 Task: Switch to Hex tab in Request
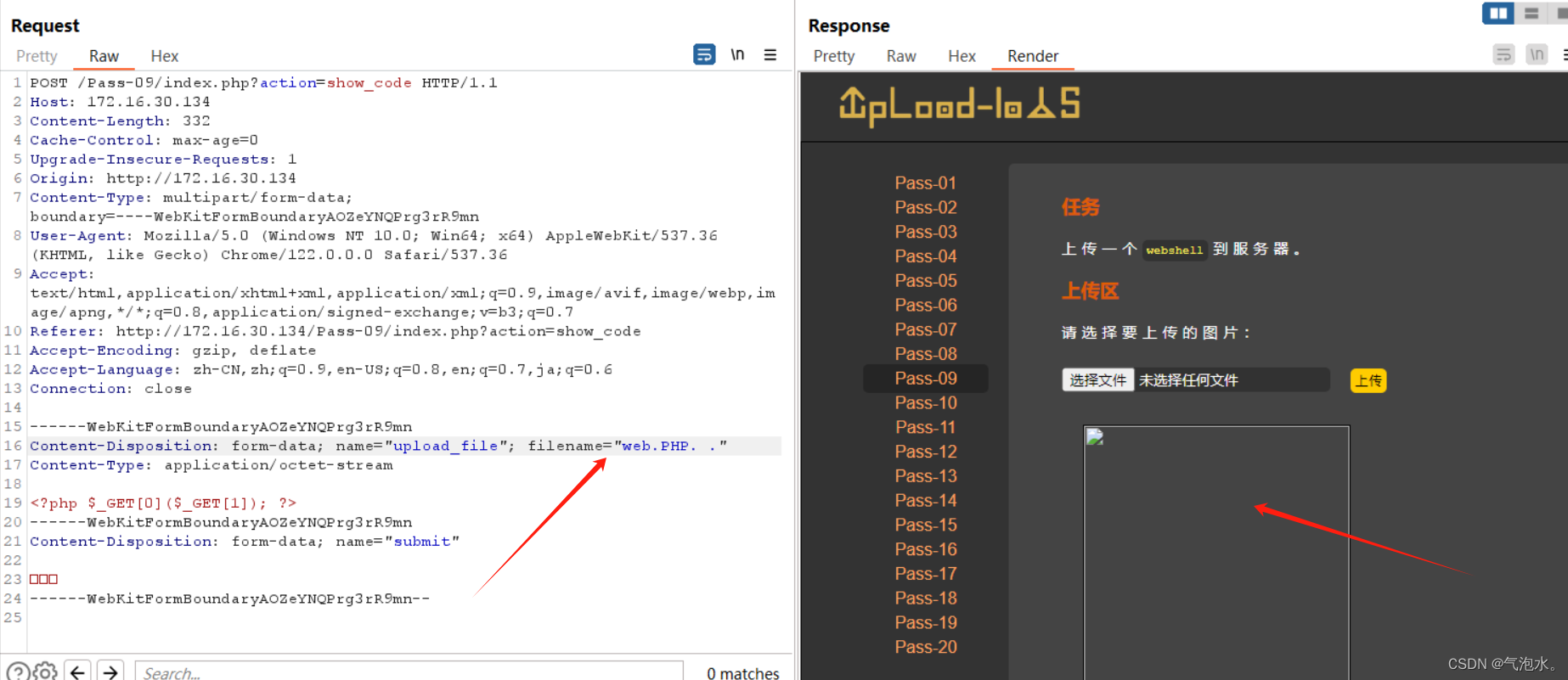(164, 56)
